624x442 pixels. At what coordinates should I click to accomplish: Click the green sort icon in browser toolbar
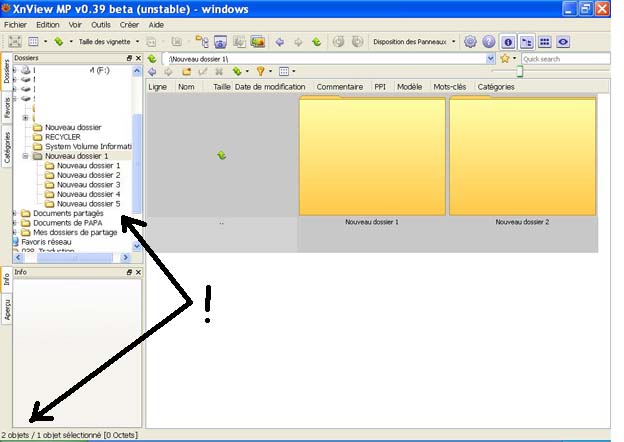tap(237, 72)
